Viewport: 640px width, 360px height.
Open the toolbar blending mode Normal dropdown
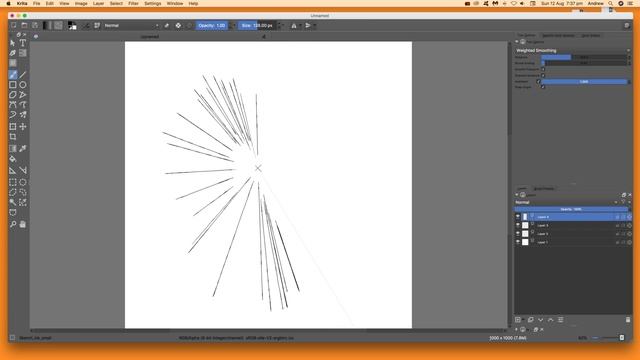(131, 25)
